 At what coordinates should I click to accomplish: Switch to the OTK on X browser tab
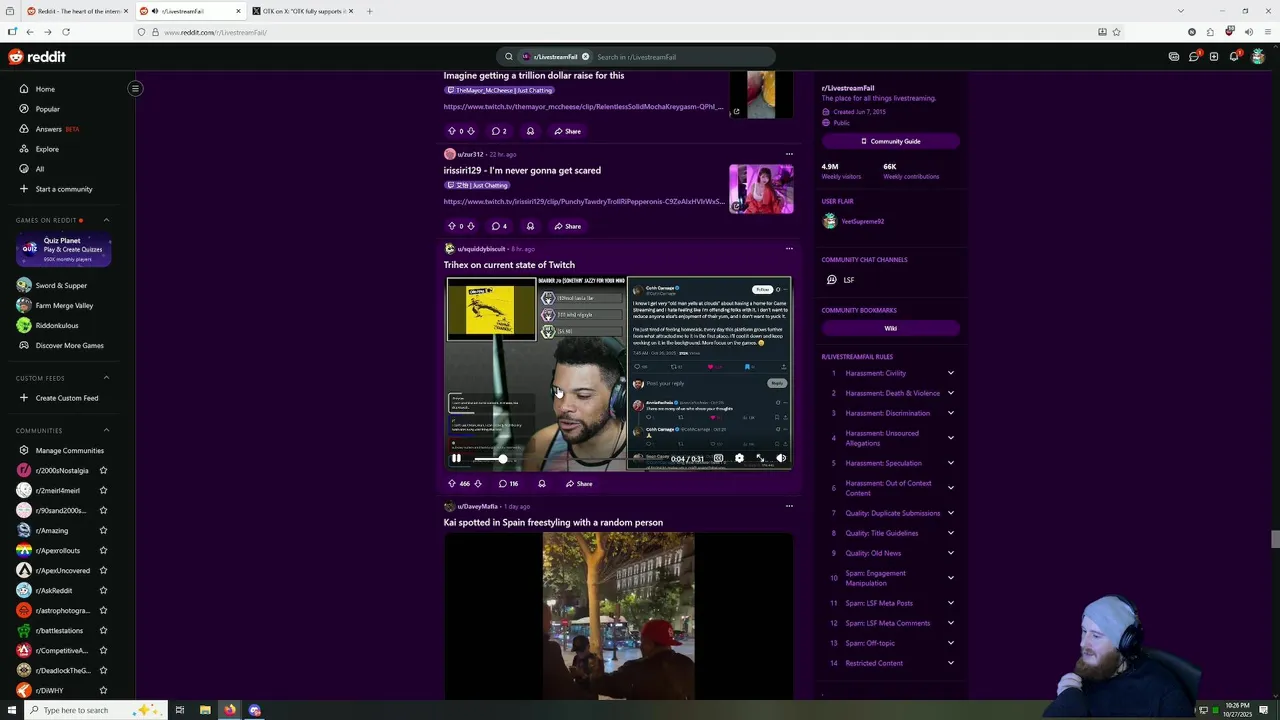(302, 11)
